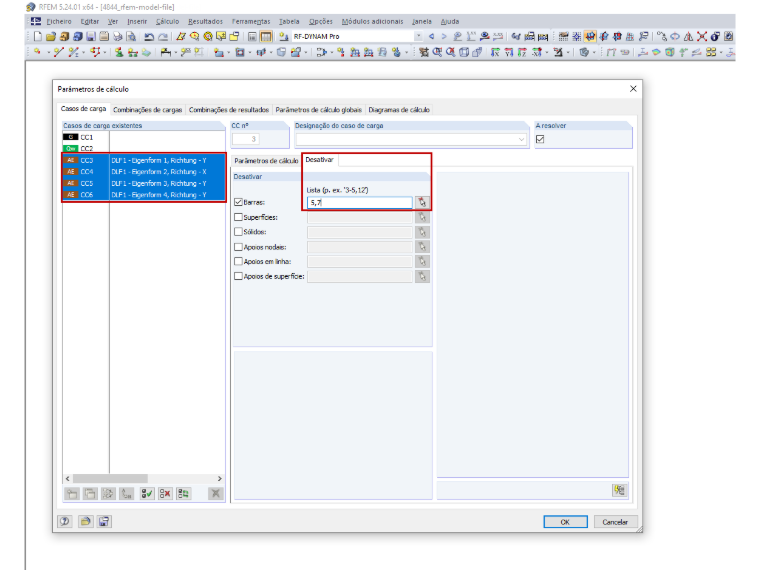Viewport: 760px width, 570px height.
Task: Click the Cancelar button
Action: (x=615, y=522)
